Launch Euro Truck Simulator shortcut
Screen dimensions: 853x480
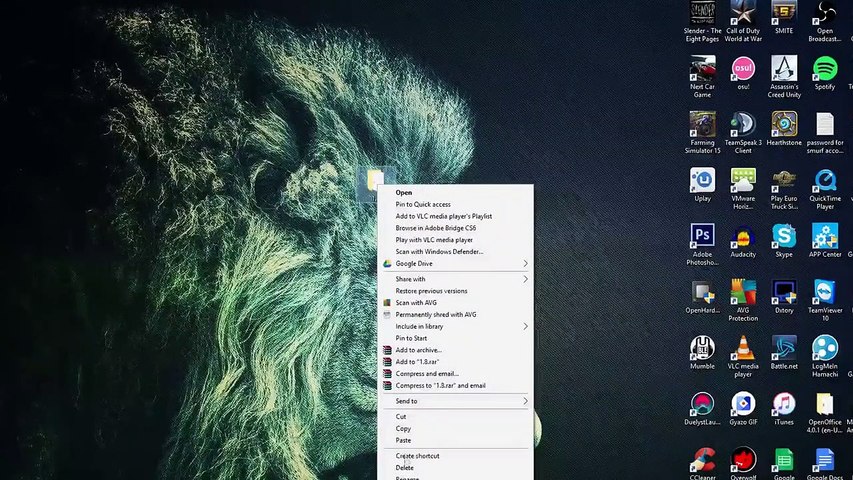(x=784, y=189)
